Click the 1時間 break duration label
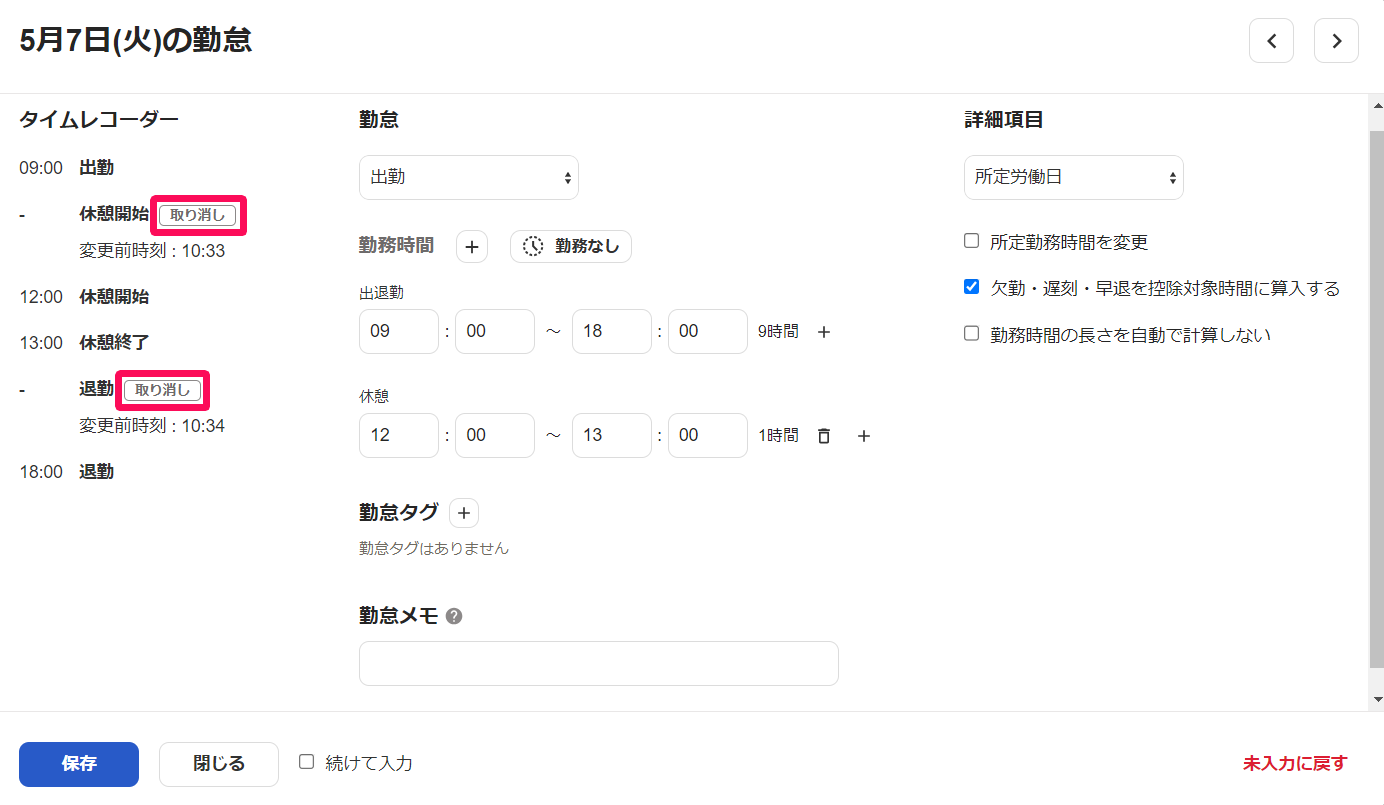The image size is (1384, 805). (778, 436)
